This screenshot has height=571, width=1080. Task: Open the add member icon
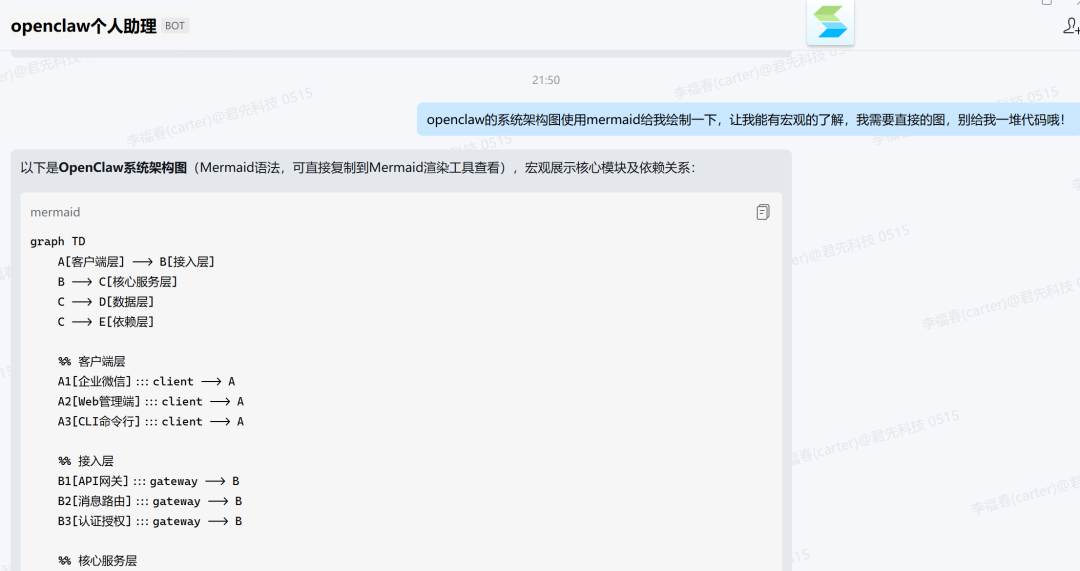coord(1071,26)
